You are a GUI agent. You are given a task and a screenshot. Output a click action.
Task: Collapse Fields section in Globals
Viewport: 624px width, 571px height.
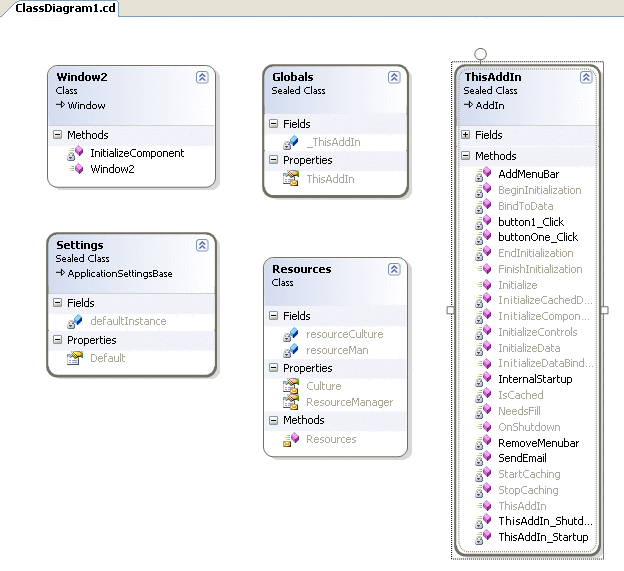click(x=273, y=124)
